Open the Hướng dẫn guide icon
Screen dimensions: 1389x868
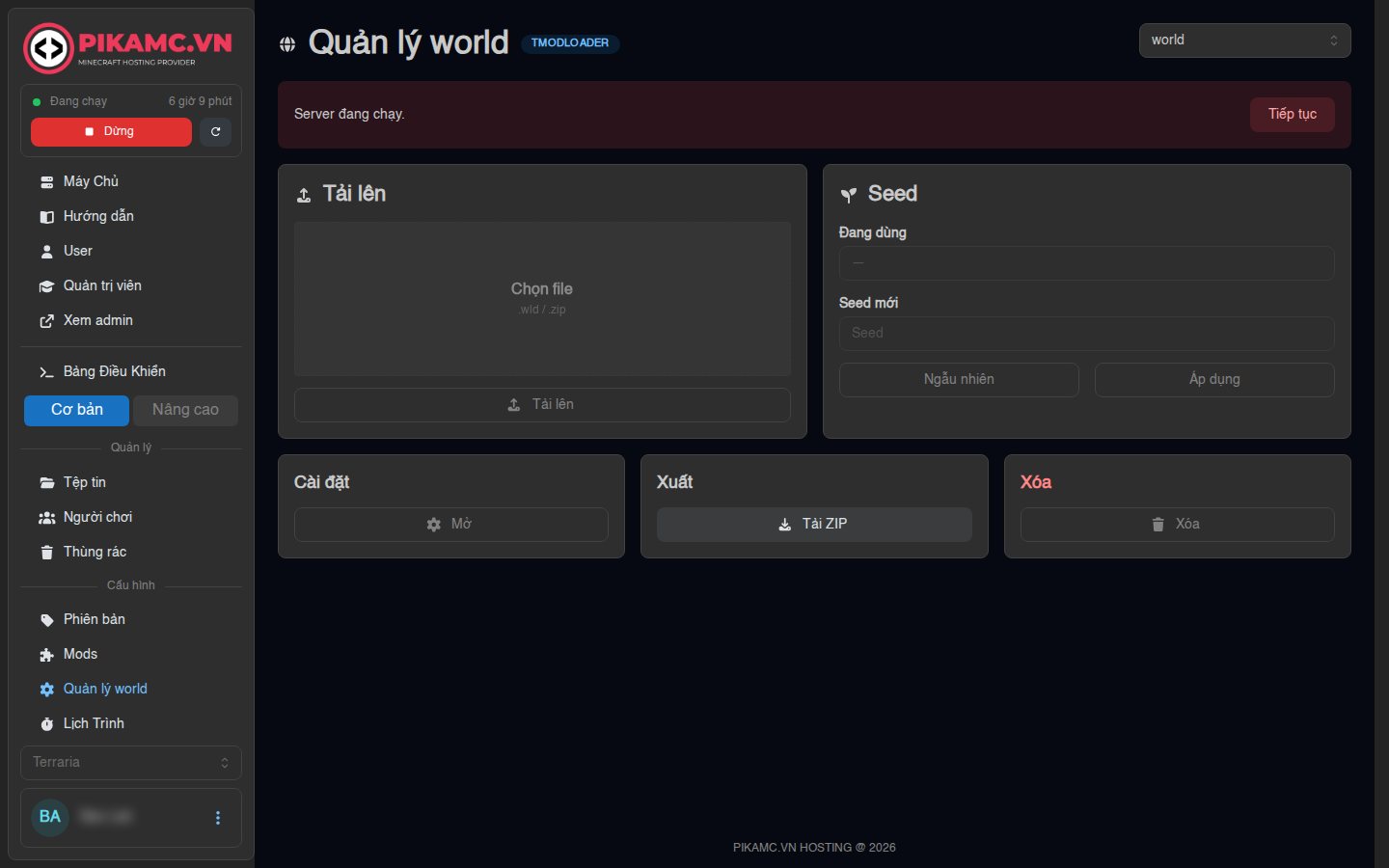tap(46, 217)
